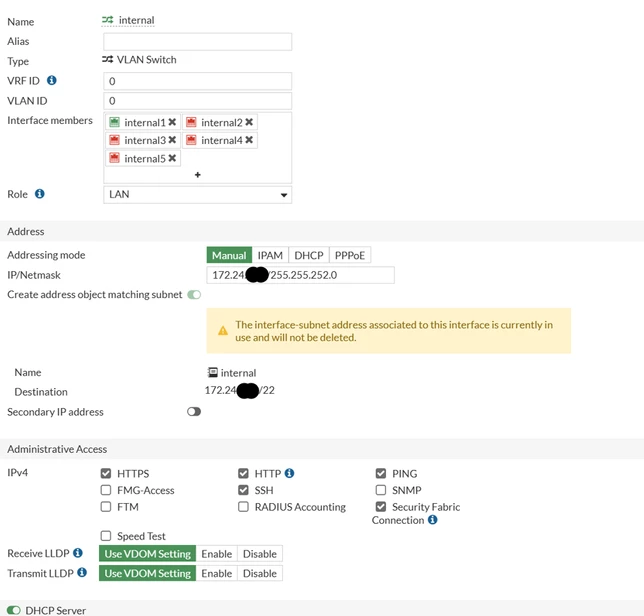
Task: Select DHCP addressing mode
Action: pyautogui.click(x=309, y=255)
